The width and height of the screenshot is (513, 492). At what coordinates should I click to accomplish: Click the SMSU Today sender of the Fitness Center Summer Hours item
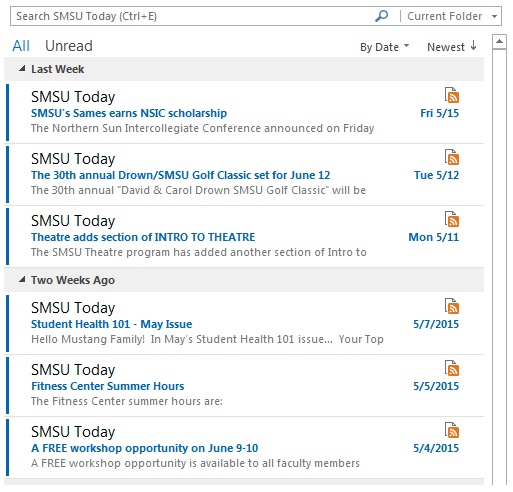pos(73,370)
